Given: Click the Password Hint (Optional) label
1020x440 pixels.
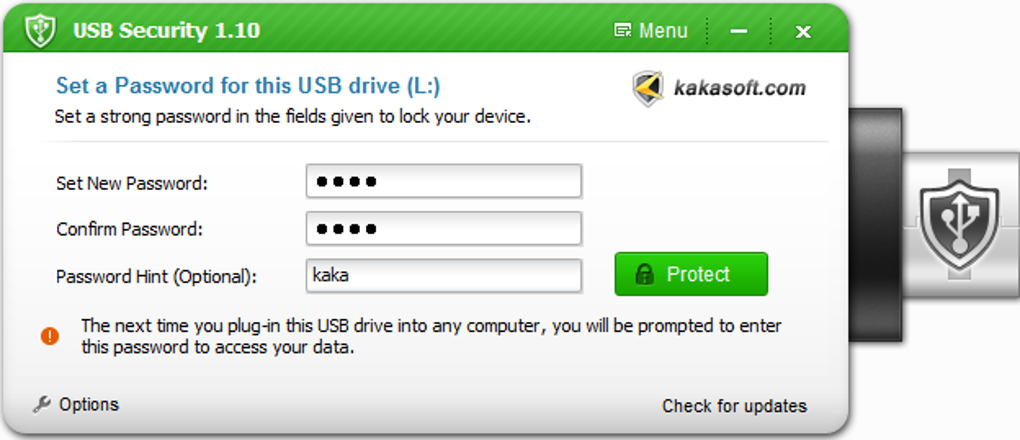Looking at the screenshot, I should [156, 276].
